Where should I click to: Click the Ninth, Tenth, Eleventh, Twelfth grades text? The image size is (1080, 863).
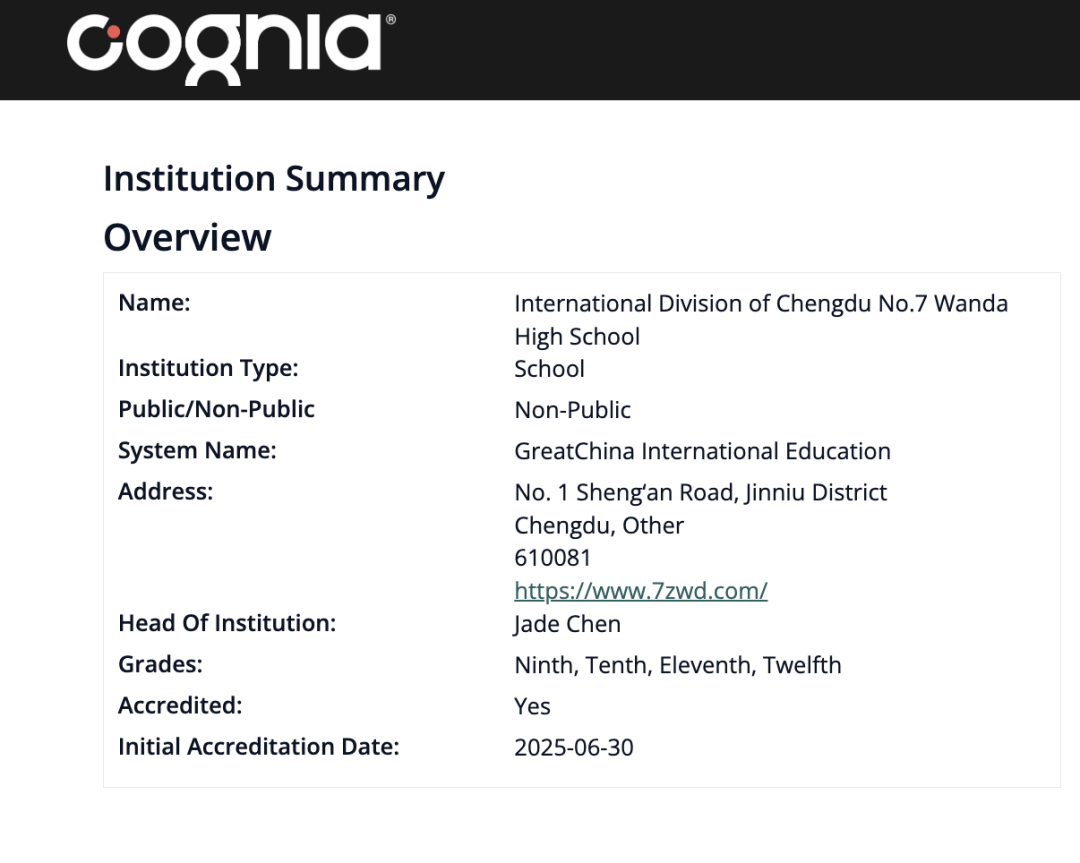[x=677, y=665]
